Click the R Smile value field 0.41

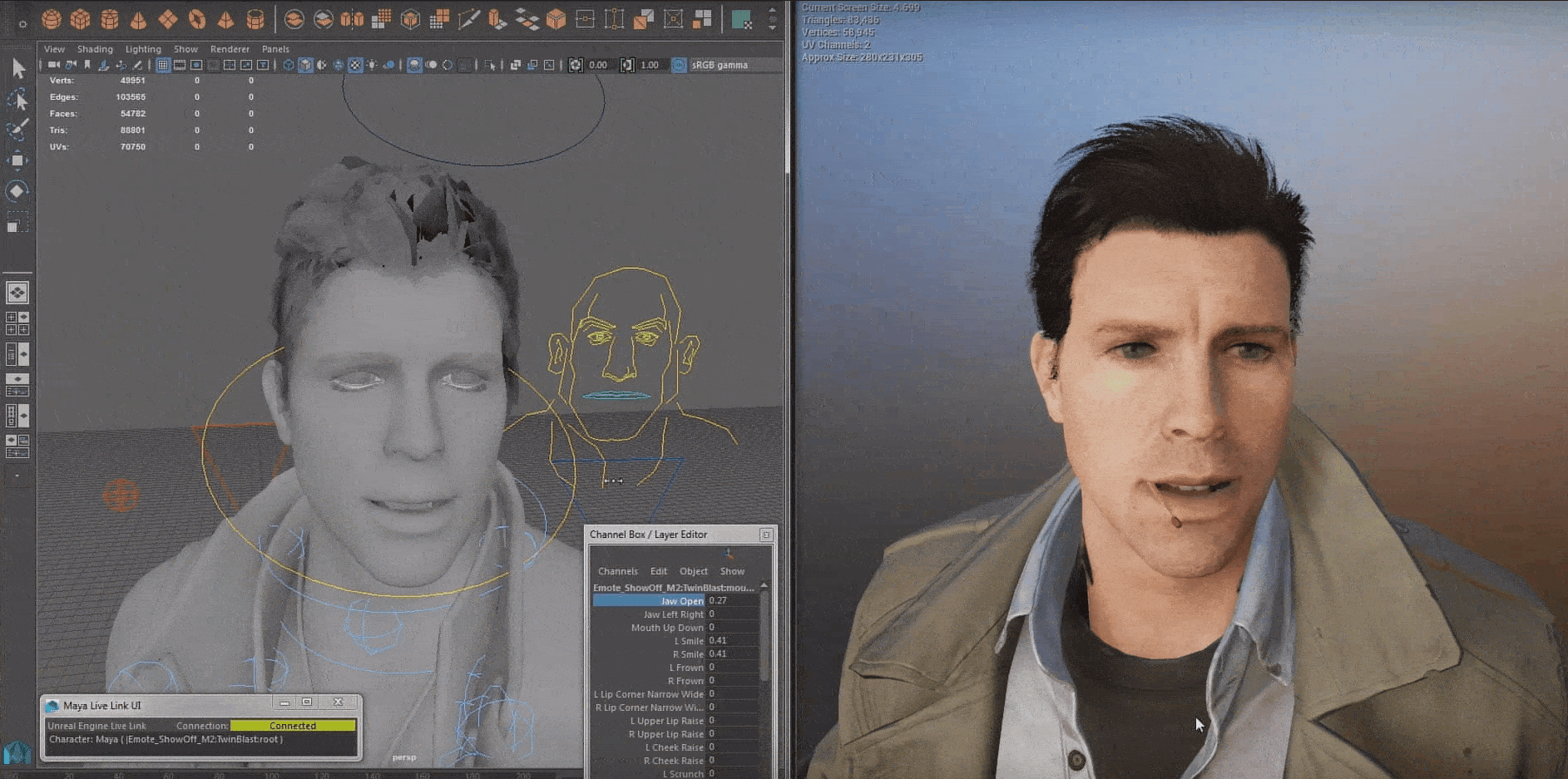pos(732,654)
